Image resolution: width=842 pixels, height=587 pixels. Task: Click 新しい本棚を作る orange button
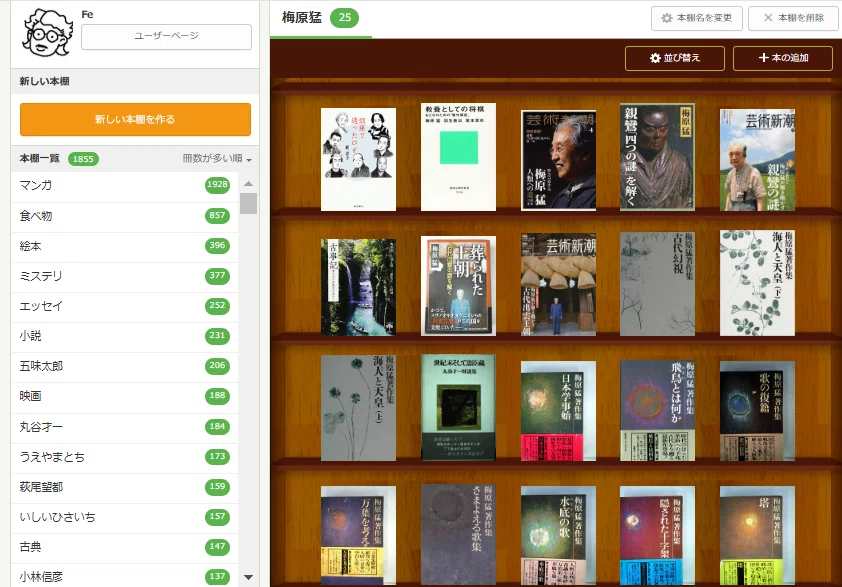pyautogui.click(x=135, y=119)
